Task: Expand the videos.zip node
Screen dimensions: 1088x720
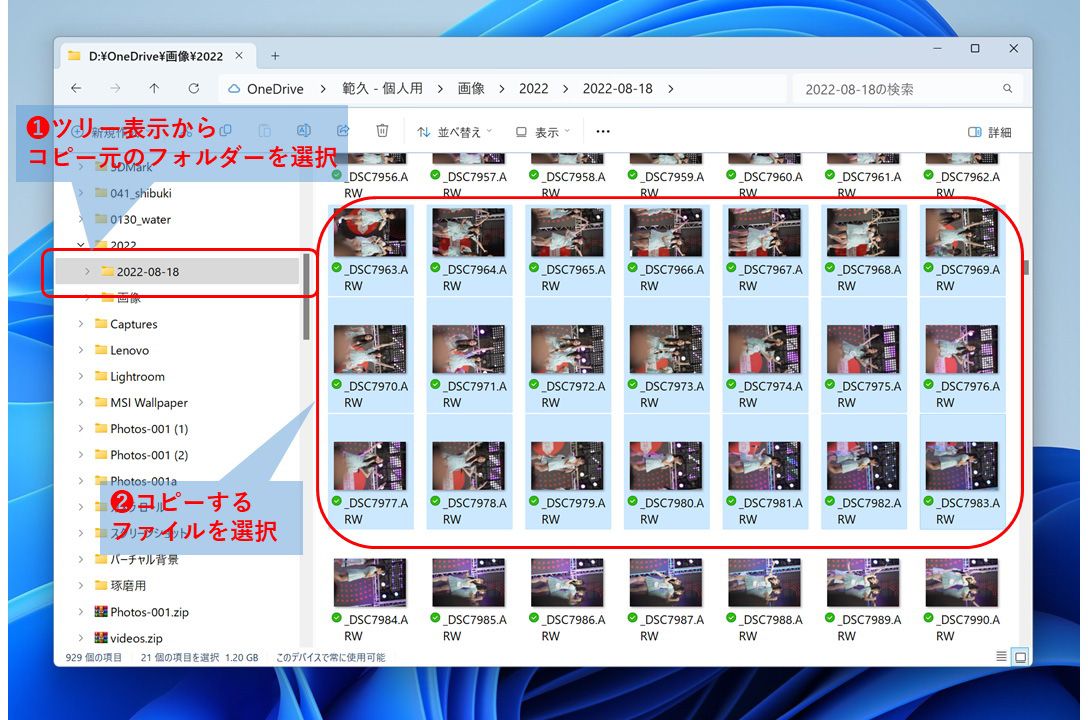Action: click(x=81, y=638)
